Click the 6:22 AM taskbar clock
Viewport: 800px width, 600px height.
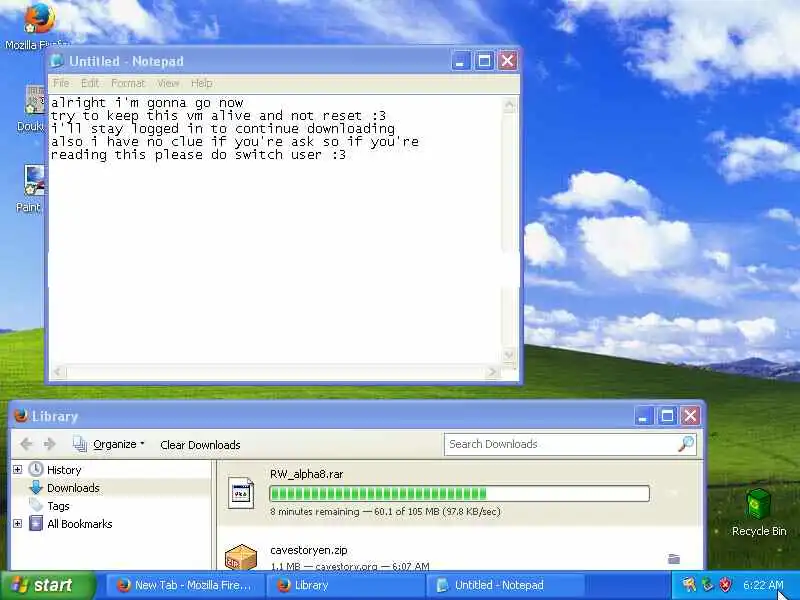(763, 585)
